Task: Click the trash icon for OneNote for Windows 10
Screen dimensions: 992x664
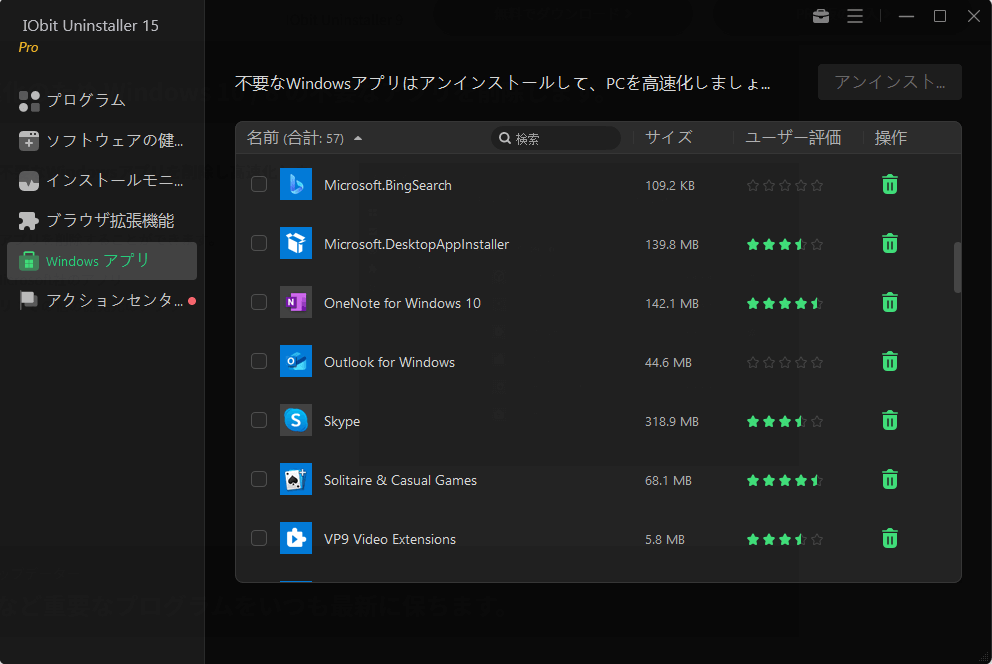Action: (890, 302)
